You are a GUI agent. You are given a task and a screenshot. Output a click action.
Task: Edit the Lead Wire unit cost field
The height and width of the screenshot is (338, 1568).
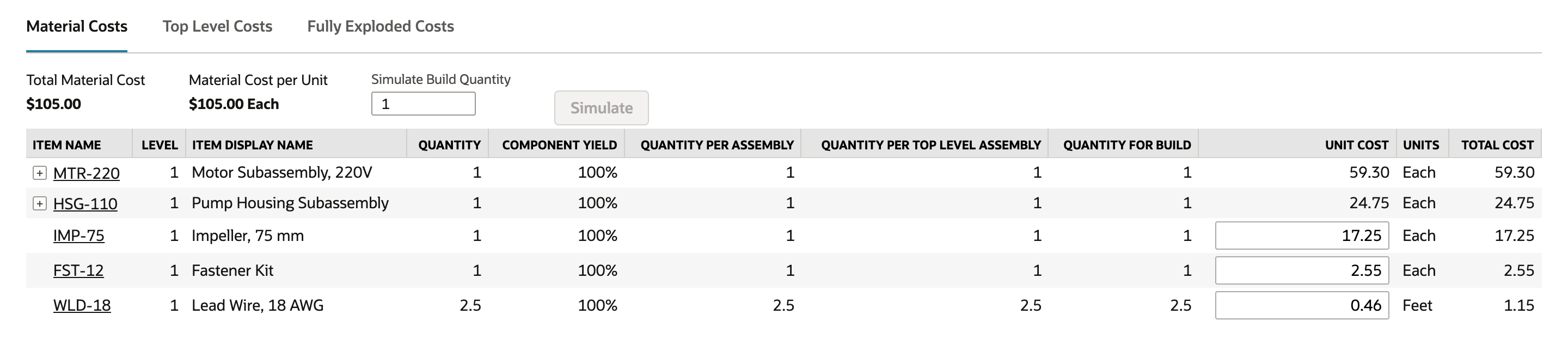coord(1302,305)
